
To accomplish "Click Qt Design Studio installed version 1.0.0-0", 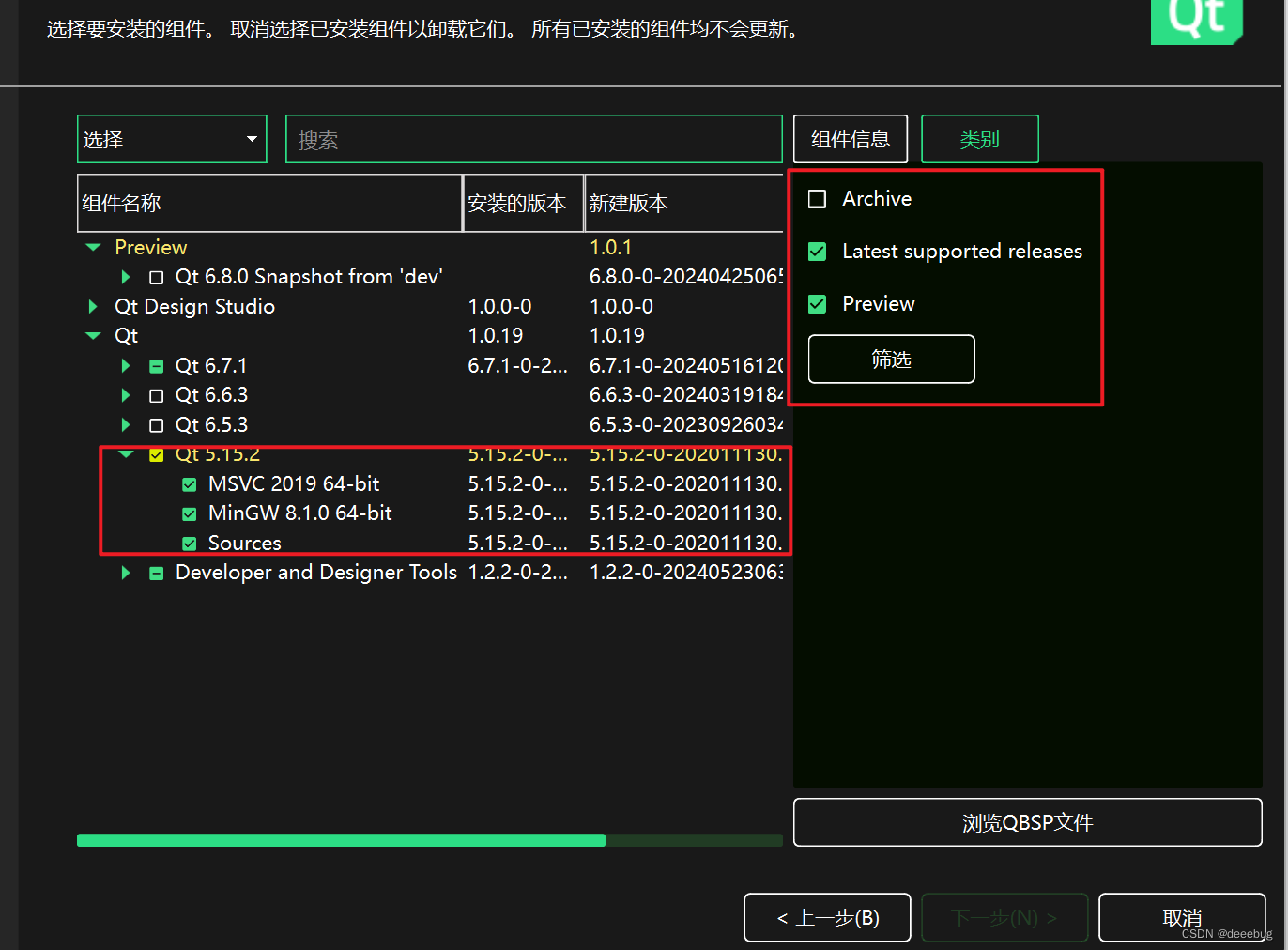I will click(499, 307).
